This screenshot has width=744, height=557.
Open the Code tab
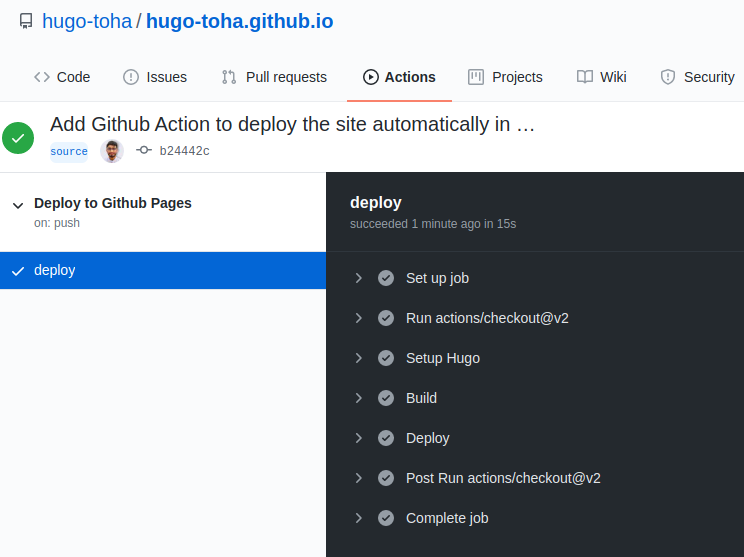point(62,77)
